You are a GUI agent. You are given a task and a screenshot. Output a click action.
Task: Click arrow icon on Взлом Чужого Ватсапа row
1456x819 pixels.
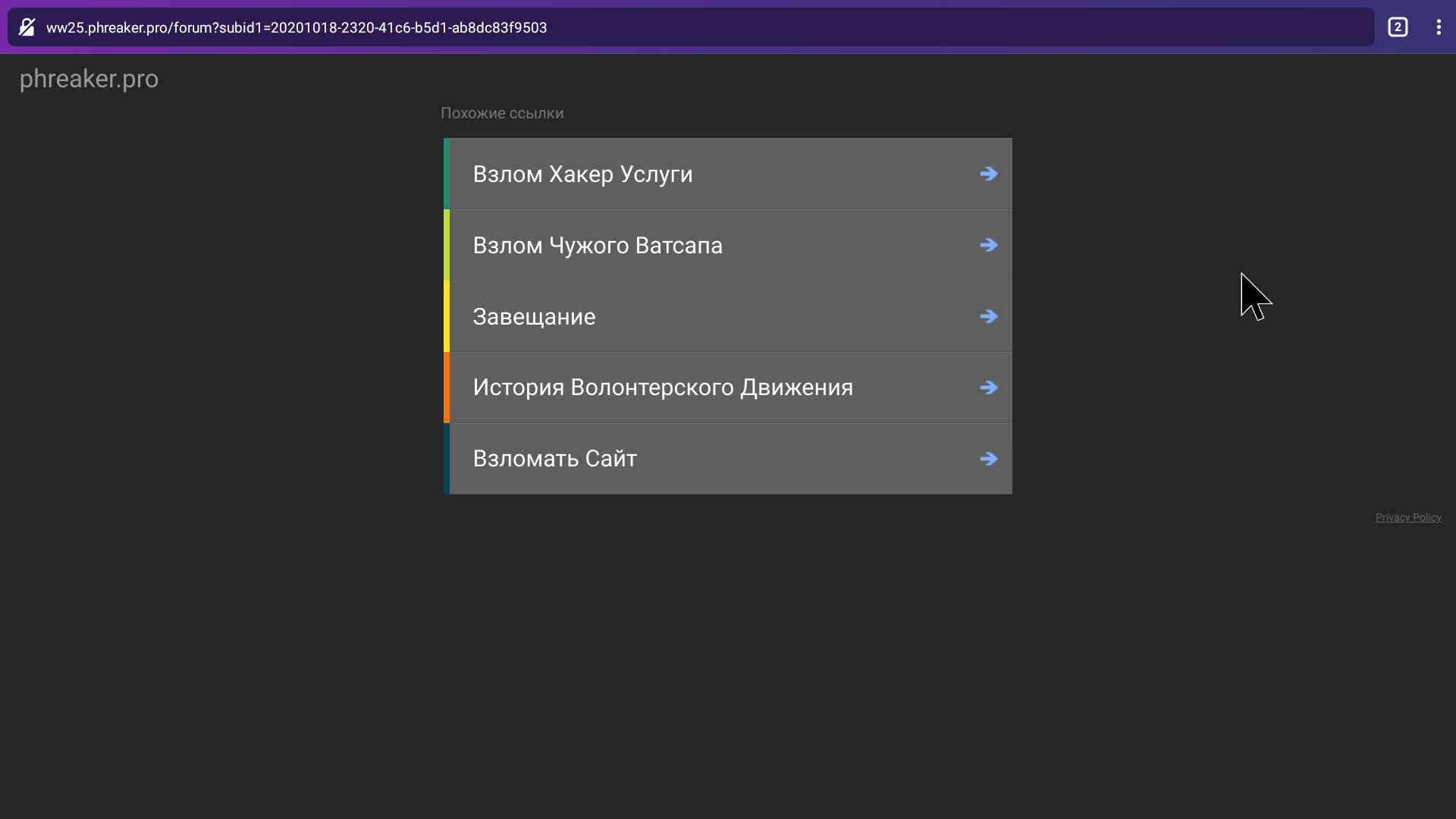click(x=988, y=245)
